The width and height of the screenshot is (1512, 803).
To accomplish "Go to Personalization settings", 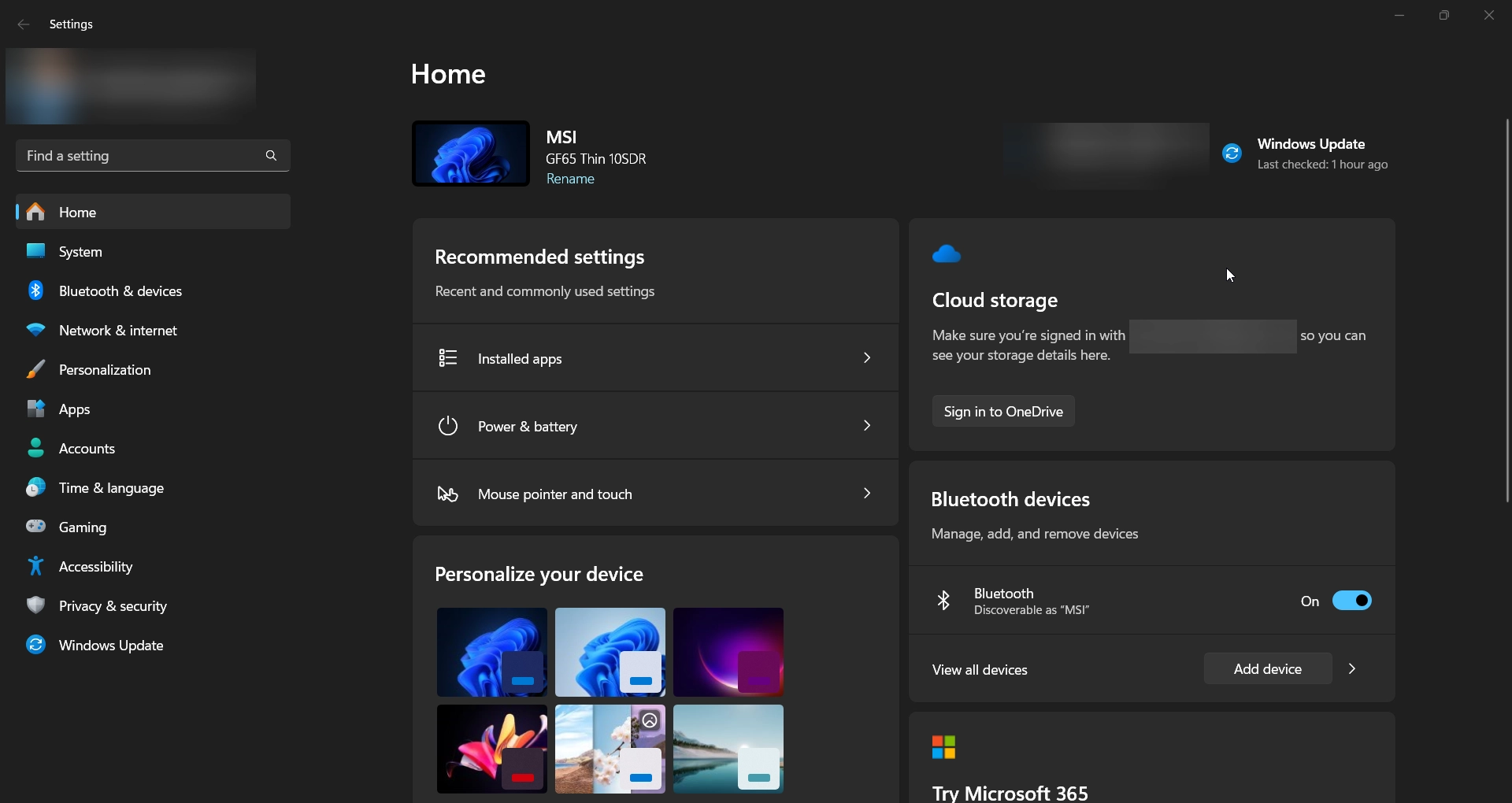I will click(x=153, y=369).
